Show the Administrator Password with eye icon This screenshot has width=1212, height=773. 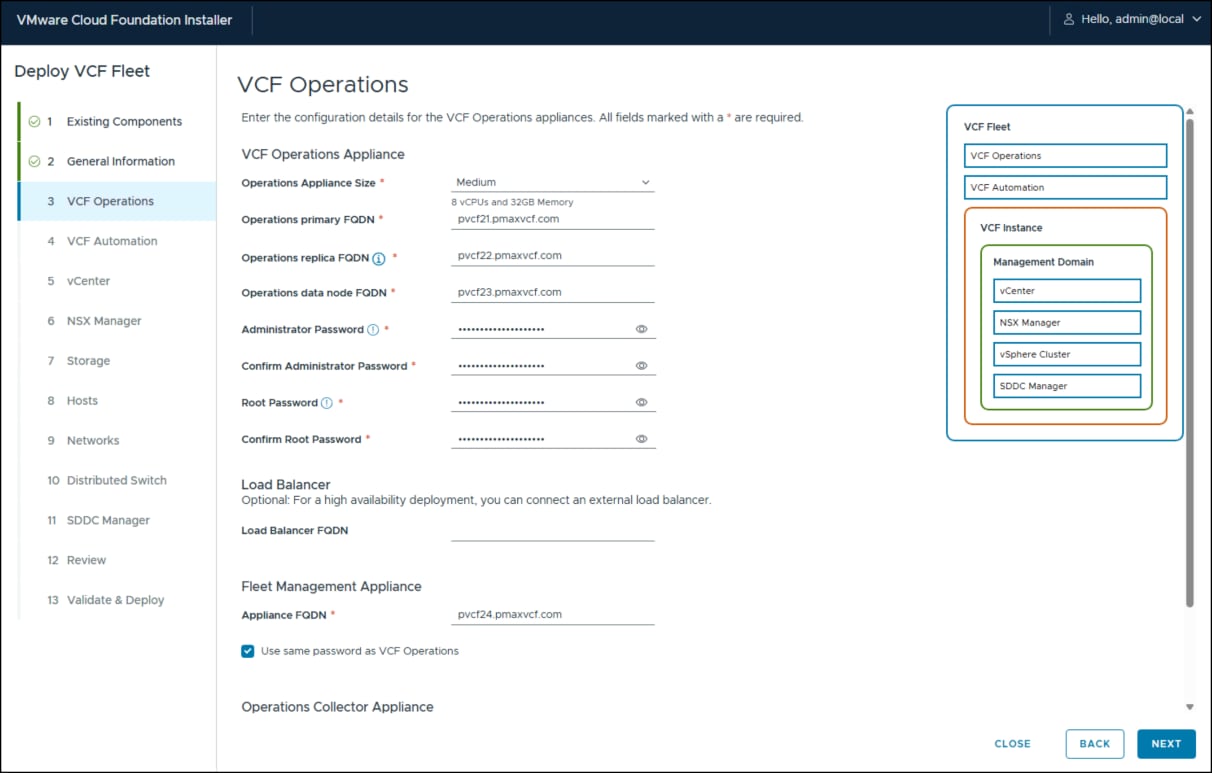click(642, 329)
